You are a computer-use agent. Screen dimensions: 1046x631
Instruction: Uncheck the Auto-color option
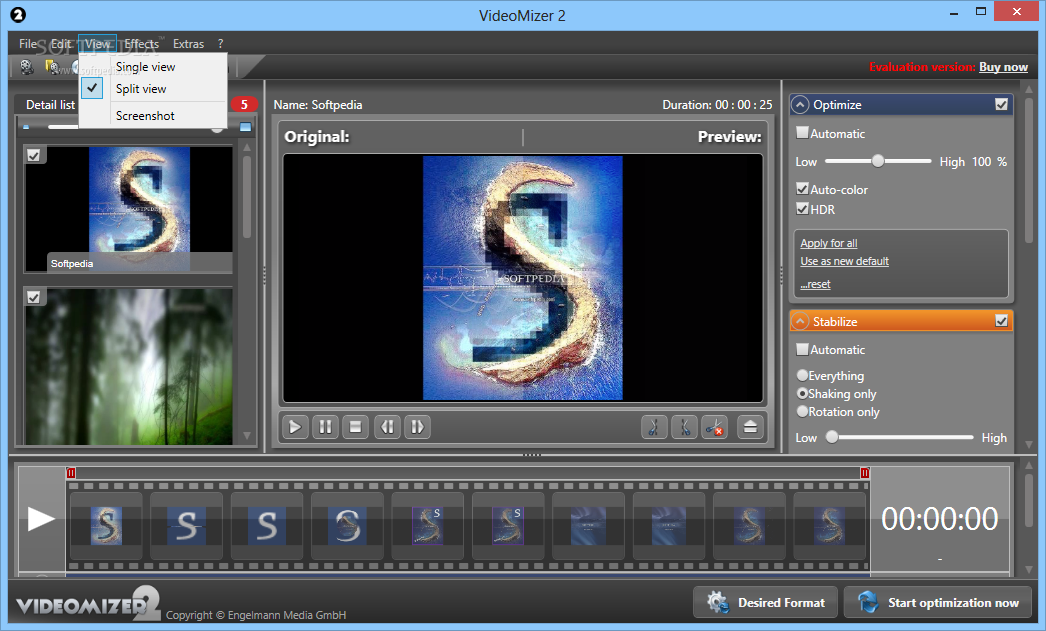(x=803, y=189)
